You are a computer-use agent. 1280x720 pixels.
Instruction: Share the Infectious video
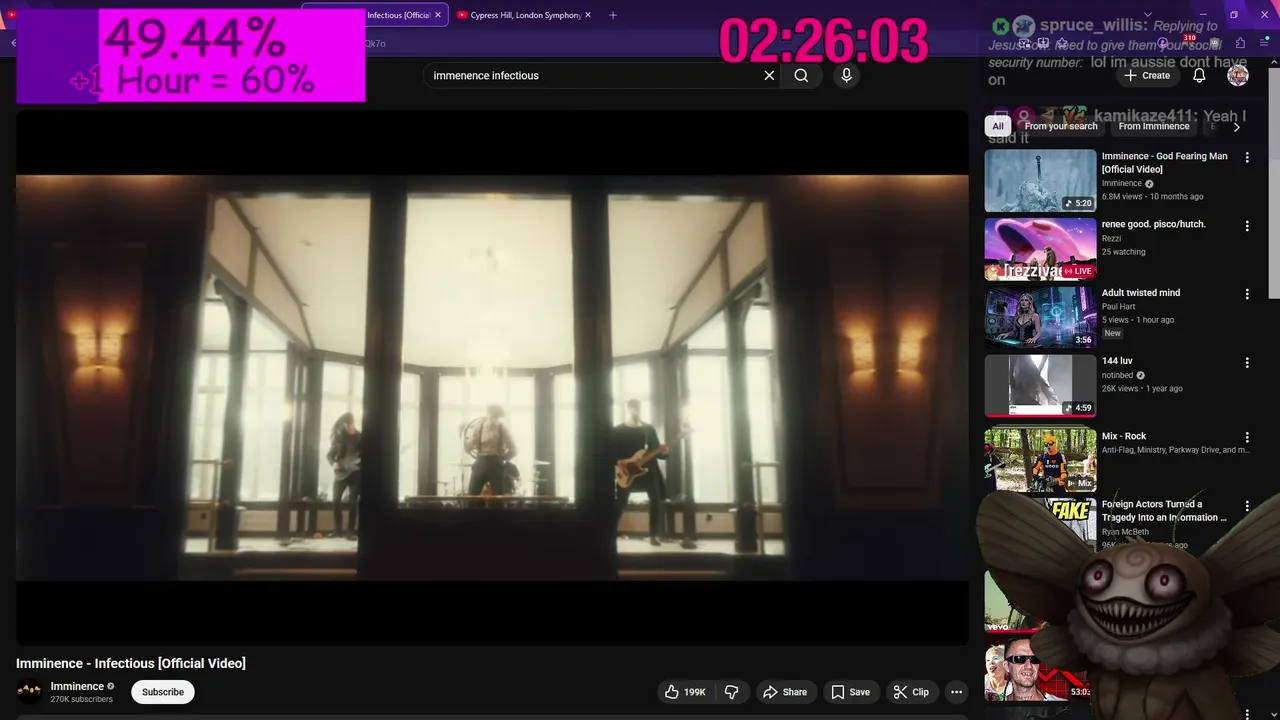[x=785, y=692]
